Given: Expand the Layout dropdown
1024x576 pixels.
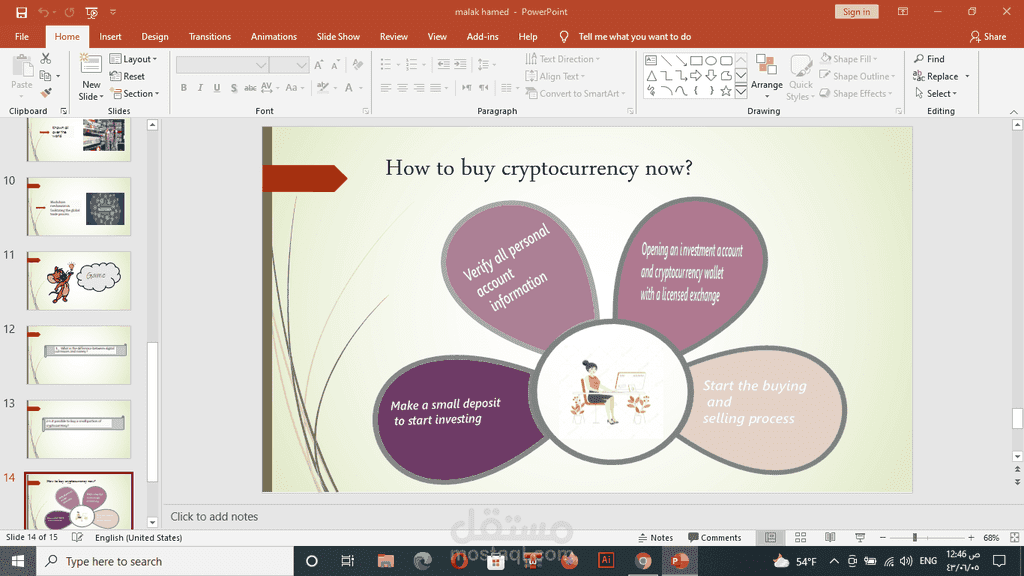Looking at the screenshot, I should click(x=134, y=59).
